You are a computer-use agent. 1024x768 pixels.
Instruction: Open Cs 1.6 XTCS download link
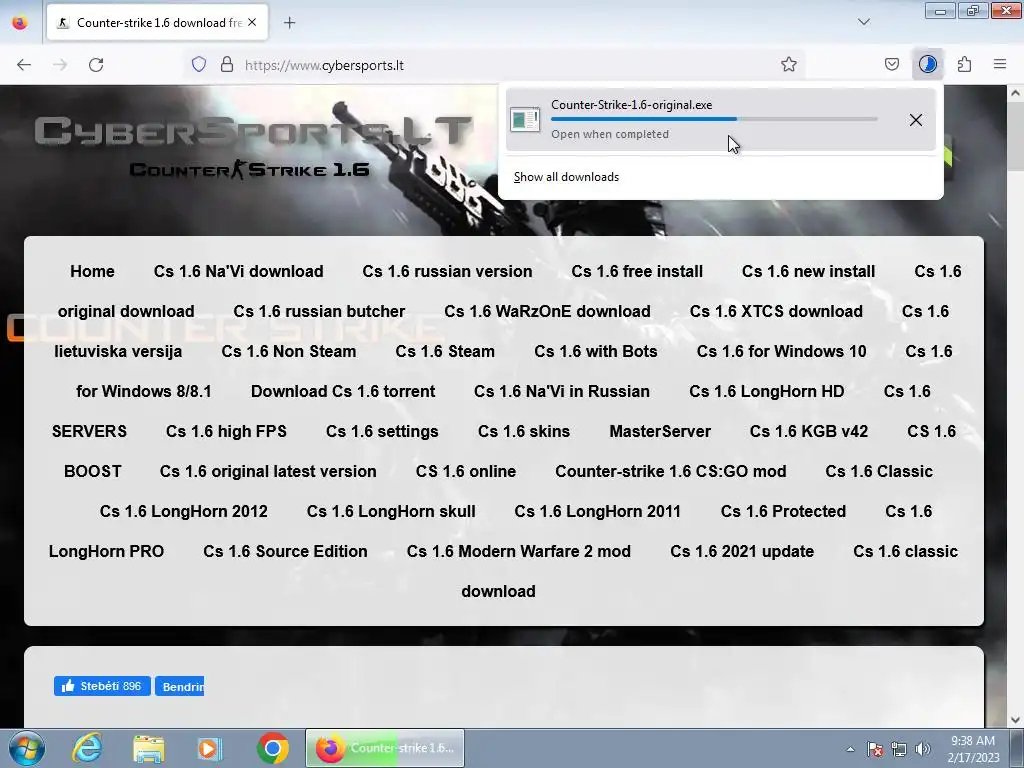click(776, 311)
